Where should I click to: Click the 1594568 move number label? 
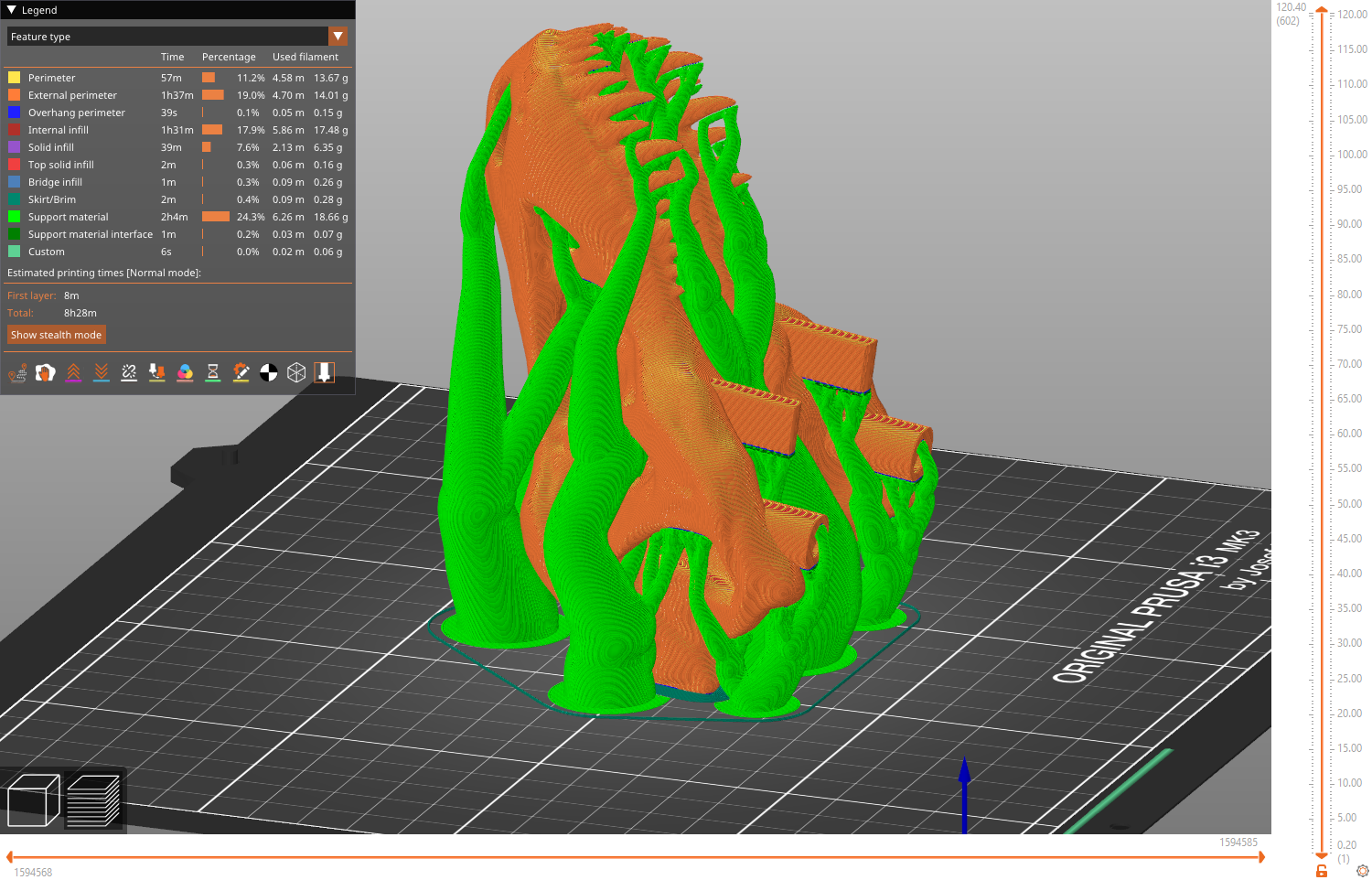pos(33,873)
